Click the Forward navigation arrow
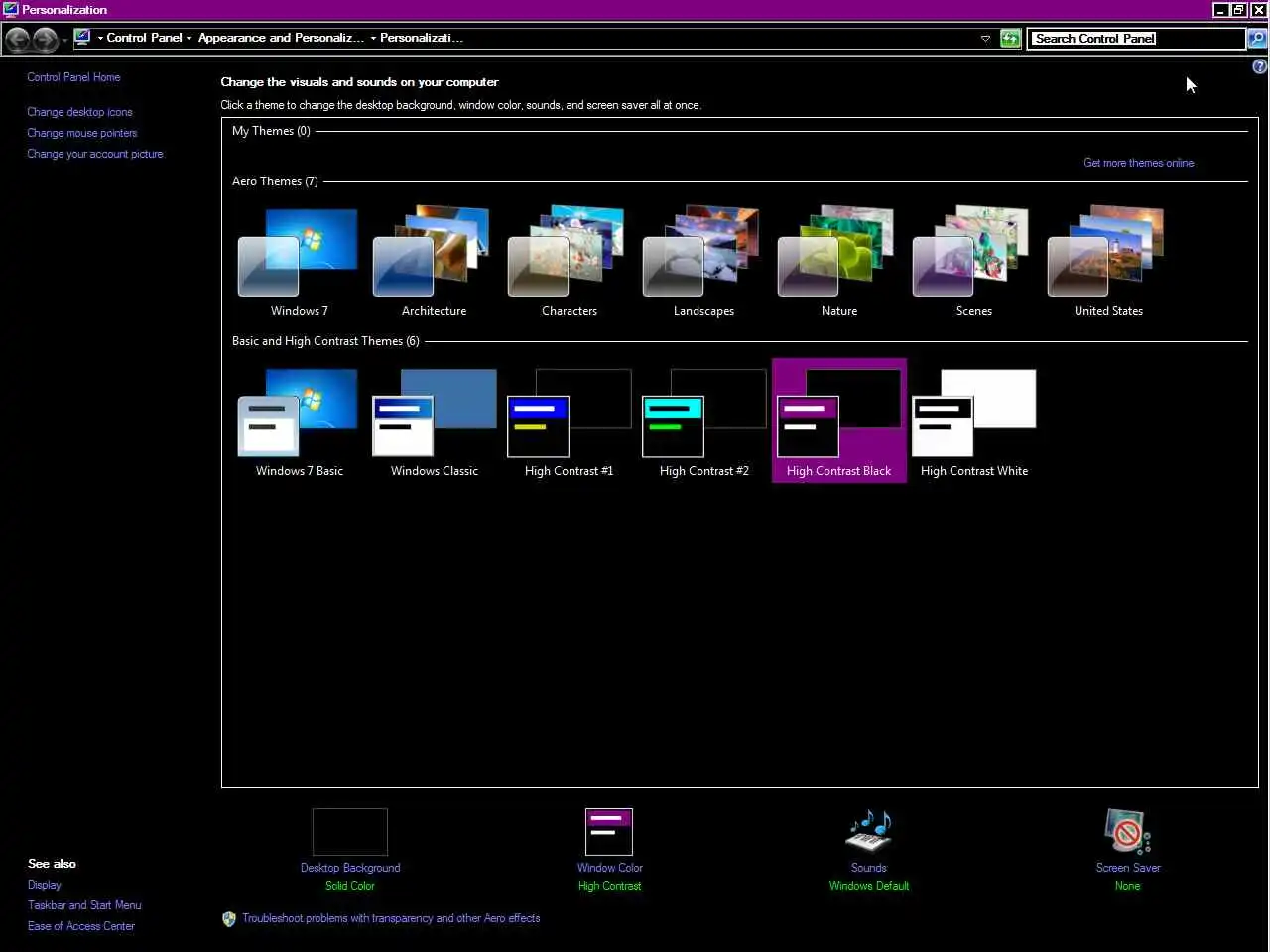 (45, 39)
